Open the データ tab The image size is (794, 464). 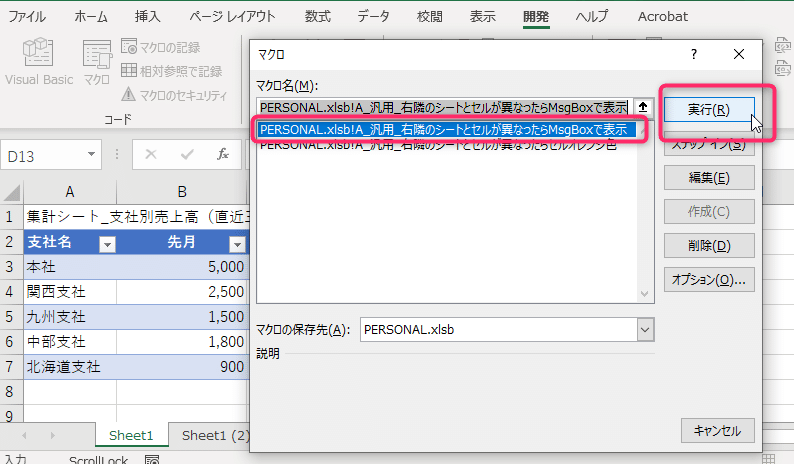(373, 17)
